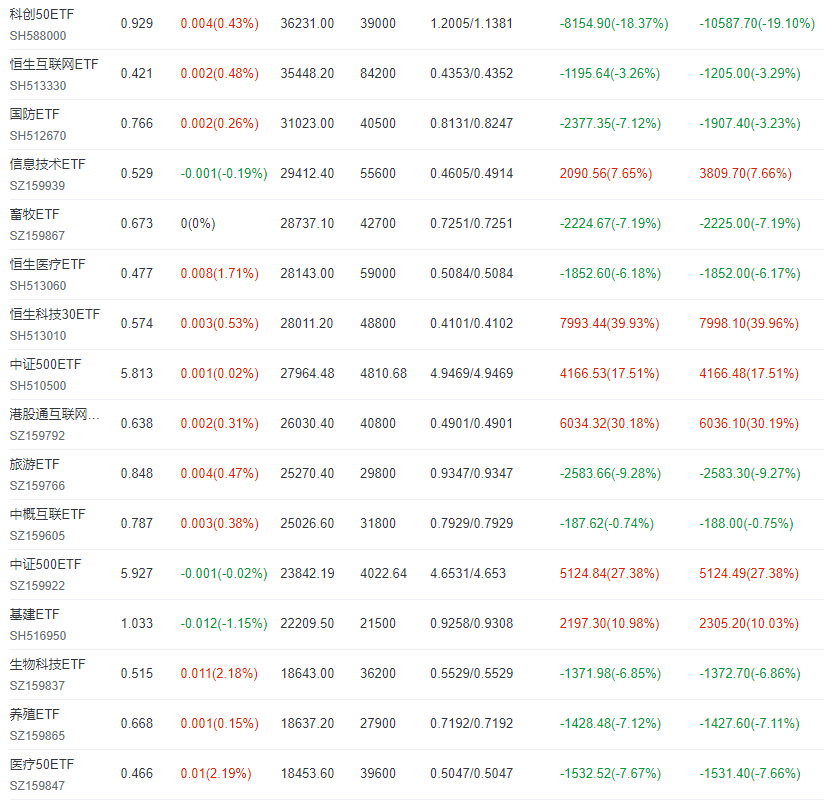The image size is (824, 800).
Task: Click the code SH588000
Action: 38,36
